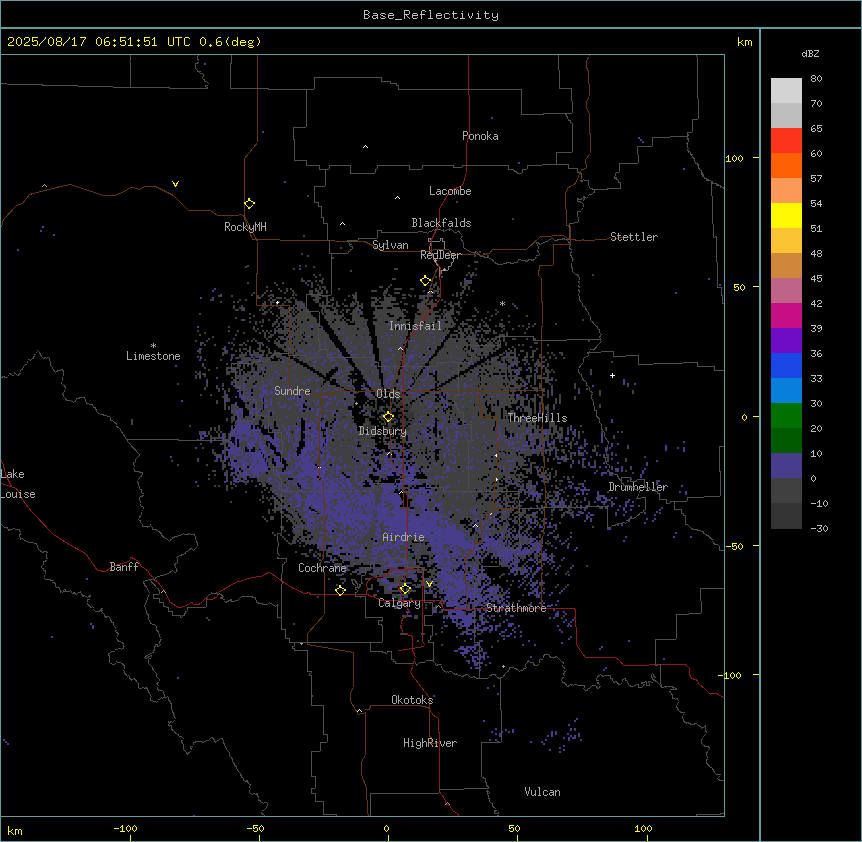Click the yellow diamond marker below Cochrane
This screenshot has height=842, width=862.
[340, 590]
